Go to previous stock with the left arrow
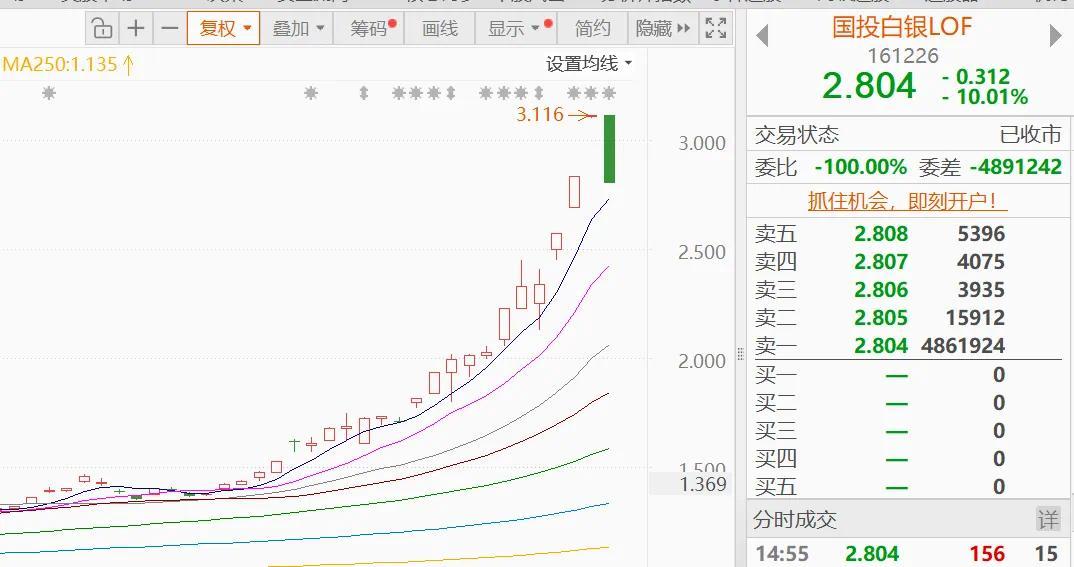Screen dimensions: 1074x567 coord(762,37)
